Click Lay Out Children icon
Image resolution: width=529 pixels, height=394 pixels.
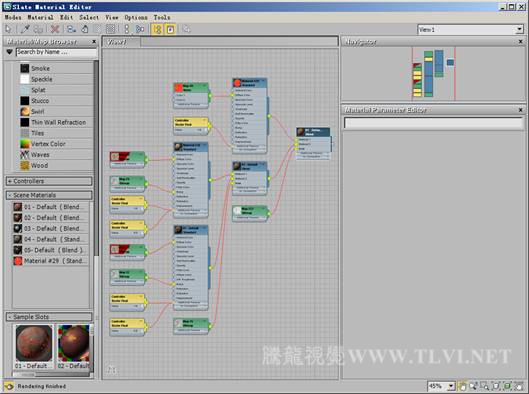(x=140, y=29)
